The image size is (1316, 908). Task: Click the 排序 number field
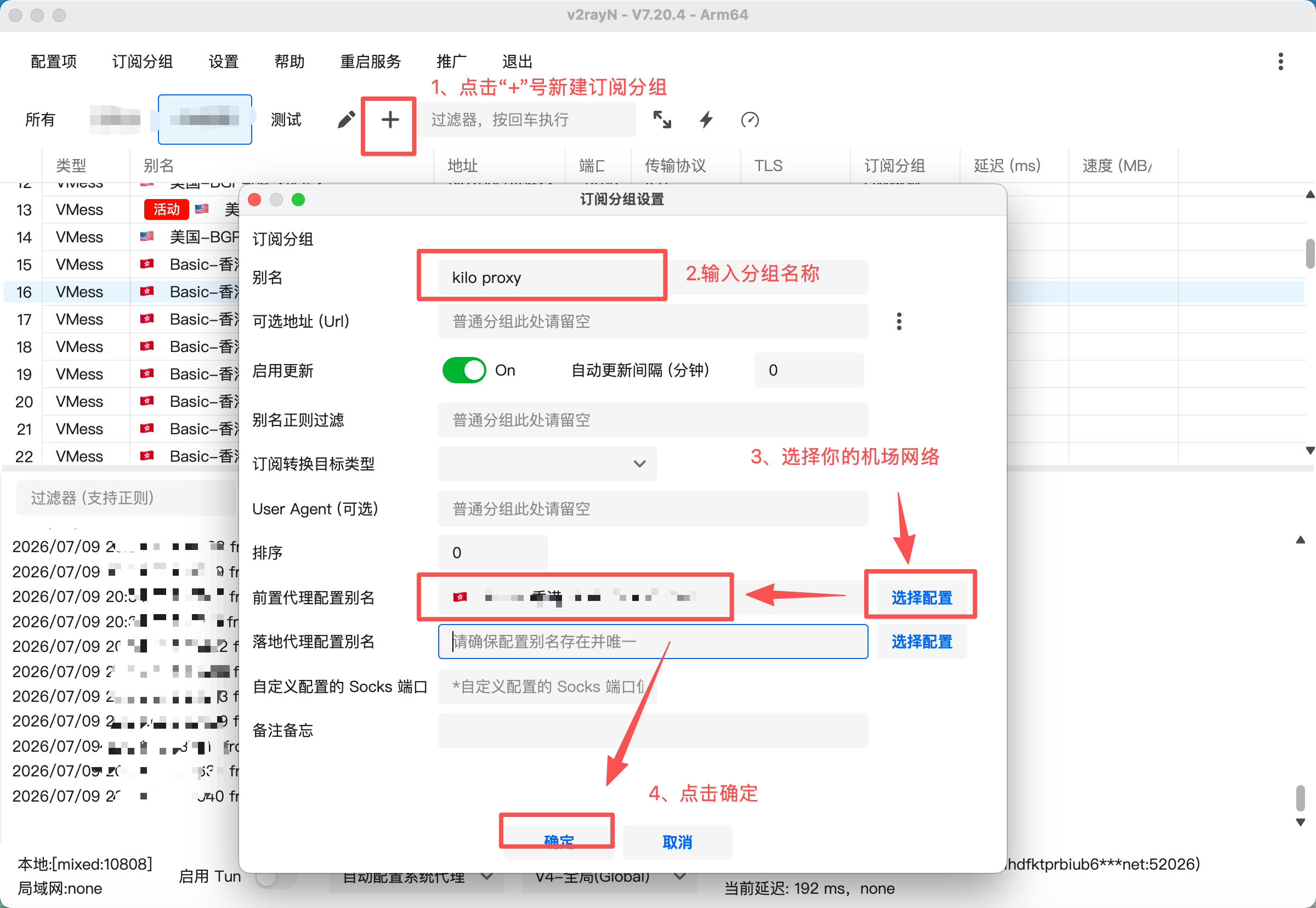(493, 553)
